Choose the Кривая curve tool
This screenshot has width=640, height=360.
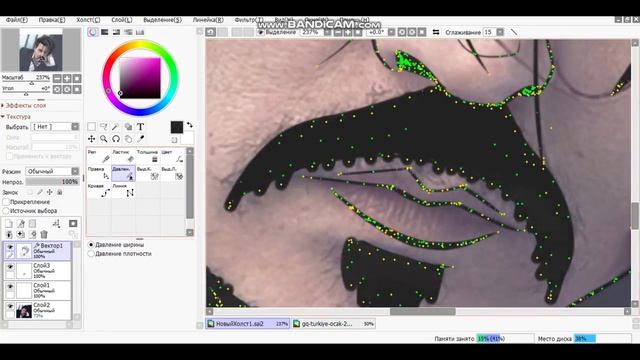99,190
